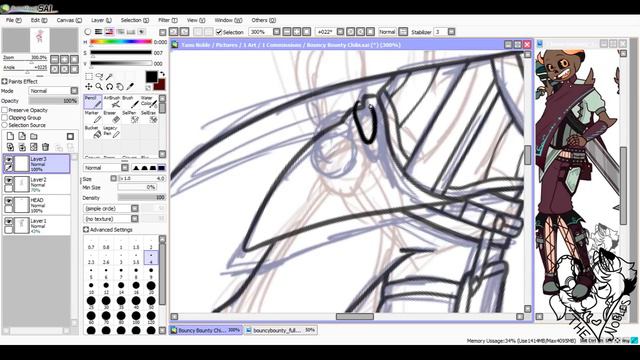Image resolution: width=640 pixels, height=360 pixels.
Task: Enable Preserve Opacity
Action: (4, 110)
